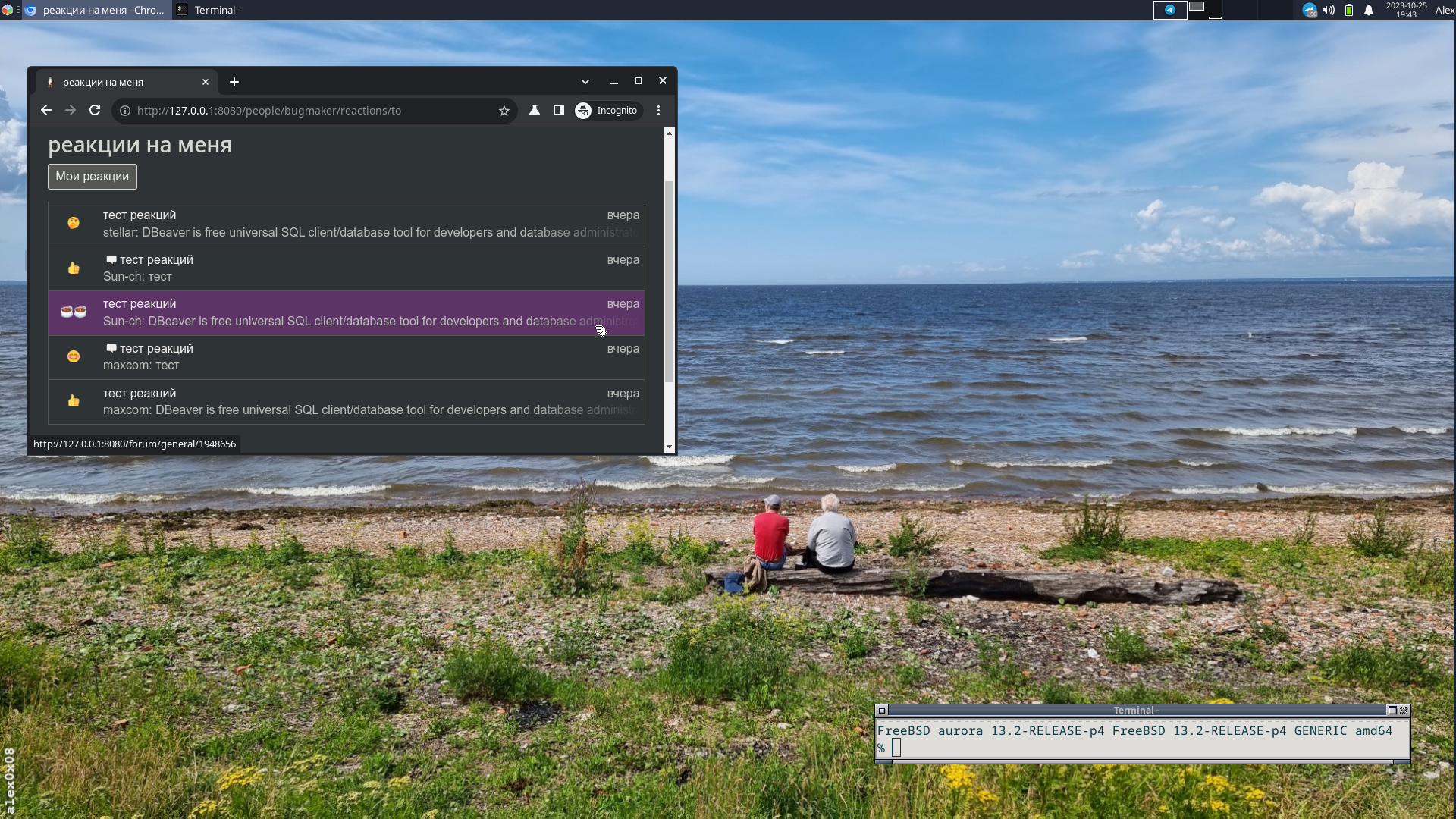Open a new browser tab
Image resolution: width=1456 pixels, height=819 pixels.
click(x=234, y=82)
